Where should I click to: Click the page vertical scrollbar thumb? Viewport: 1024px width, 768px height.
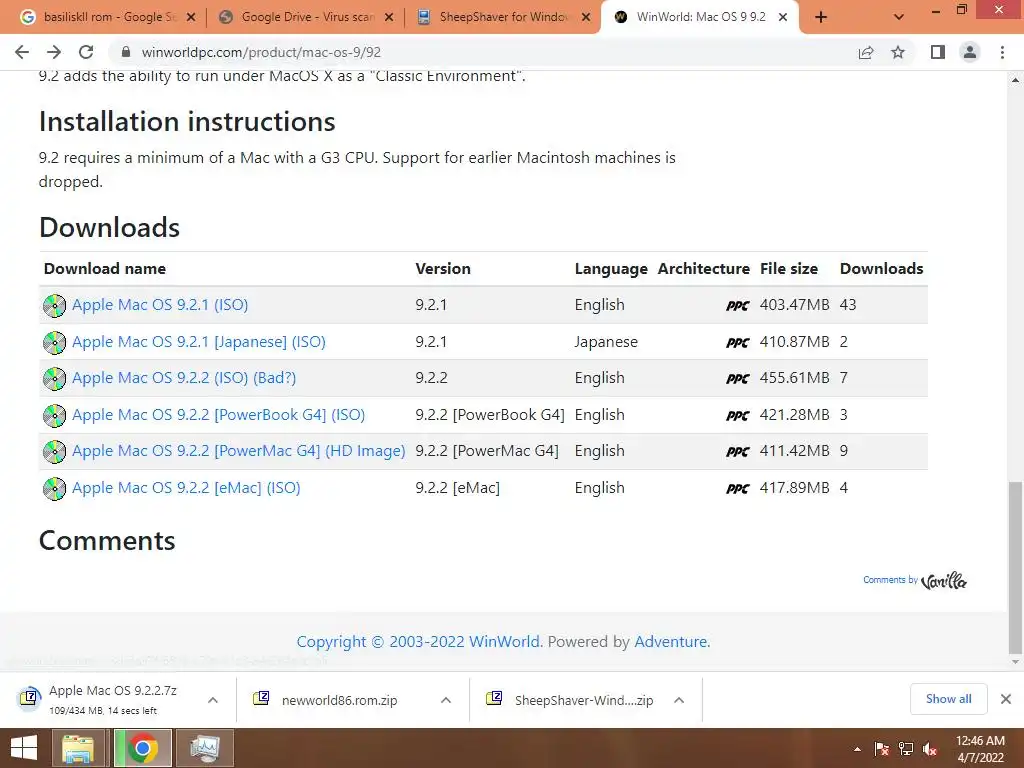coord(1014,567)
